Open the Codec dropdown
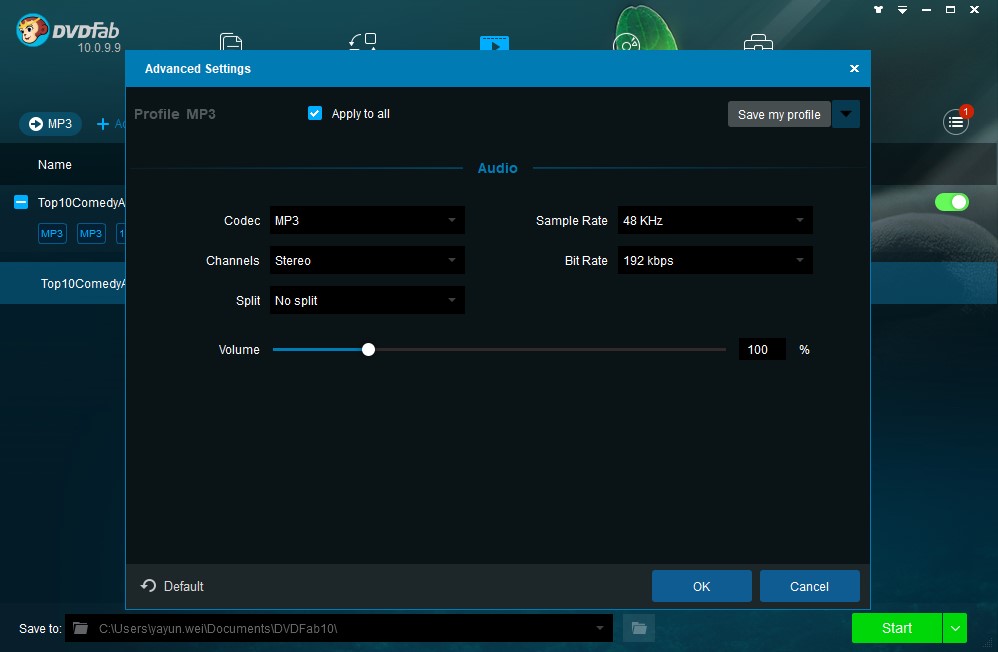The image size is (998, 652). [367, 220]
